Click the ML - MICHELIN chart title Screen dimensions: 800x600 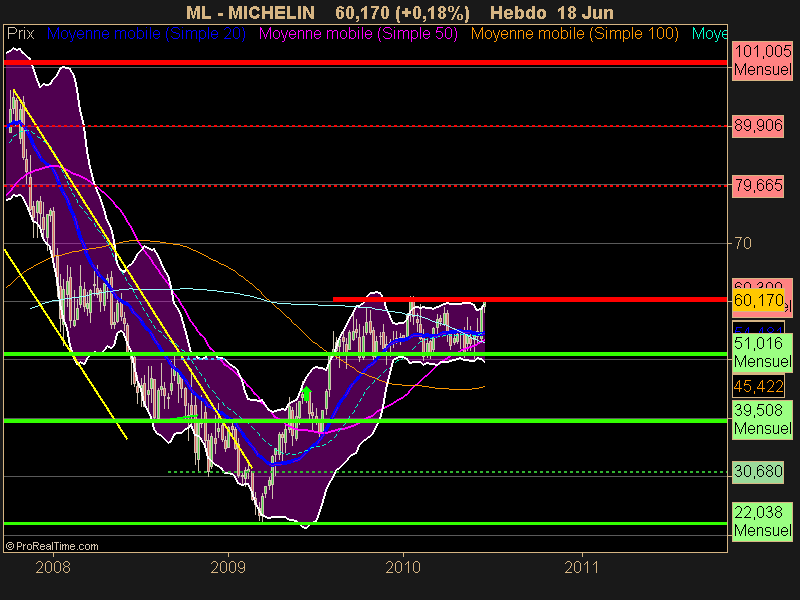coord(250,13)
